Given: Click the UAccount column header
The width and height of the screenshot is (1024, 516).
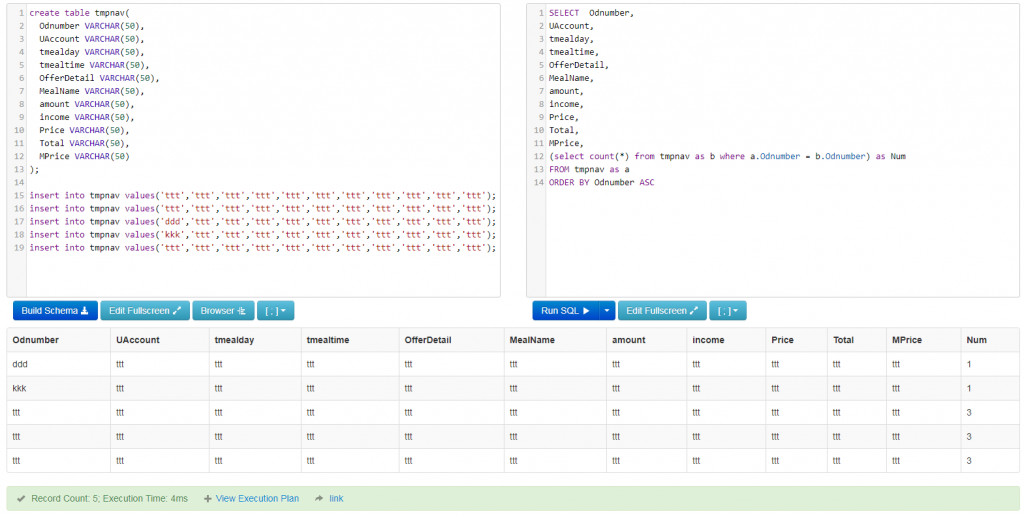Looking at the screenshot, I should [x=159, y=340].
